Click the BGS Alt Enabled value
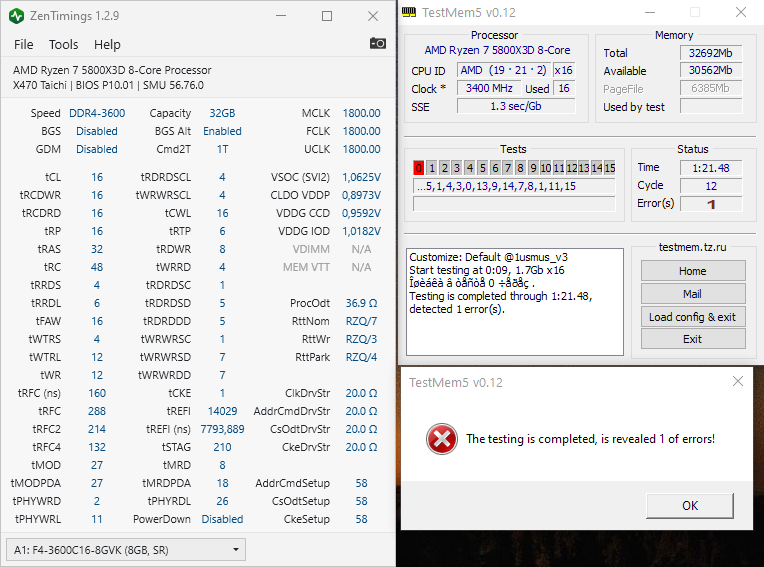The image size is (764, 567). pyautogui.click(x=222, y=131)
